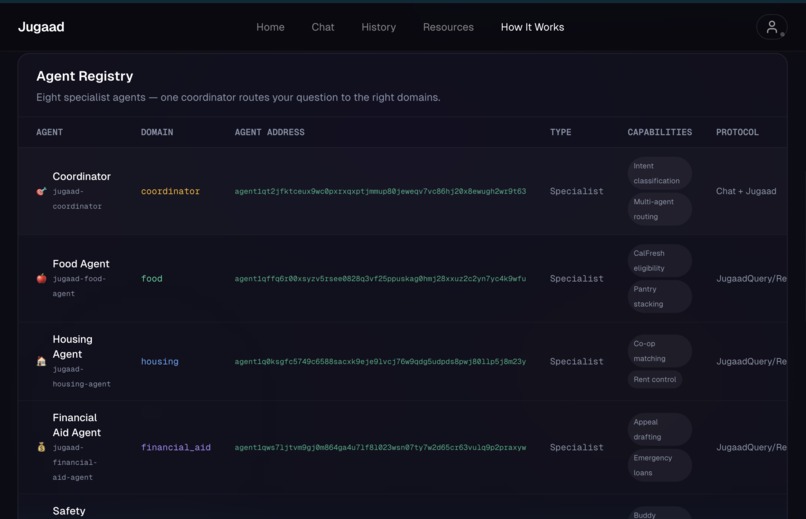Select the Housing Agent name
Image resolution: width=806 pixels, height=519 pixels.
tap(72, 346)
